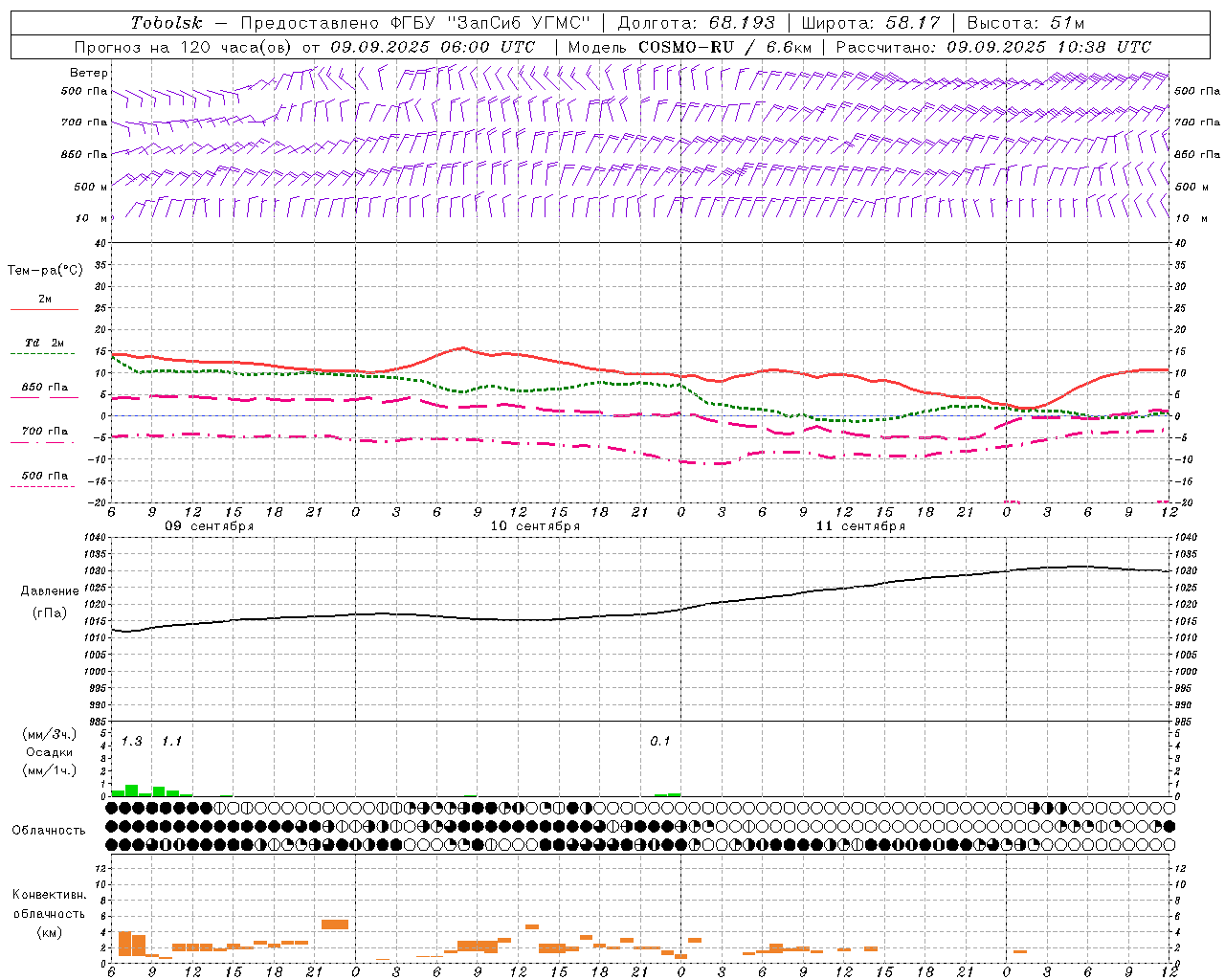
Task: Click the "Ветер" wind panel label
Action: pyautogui.click(x=89, y=73)
